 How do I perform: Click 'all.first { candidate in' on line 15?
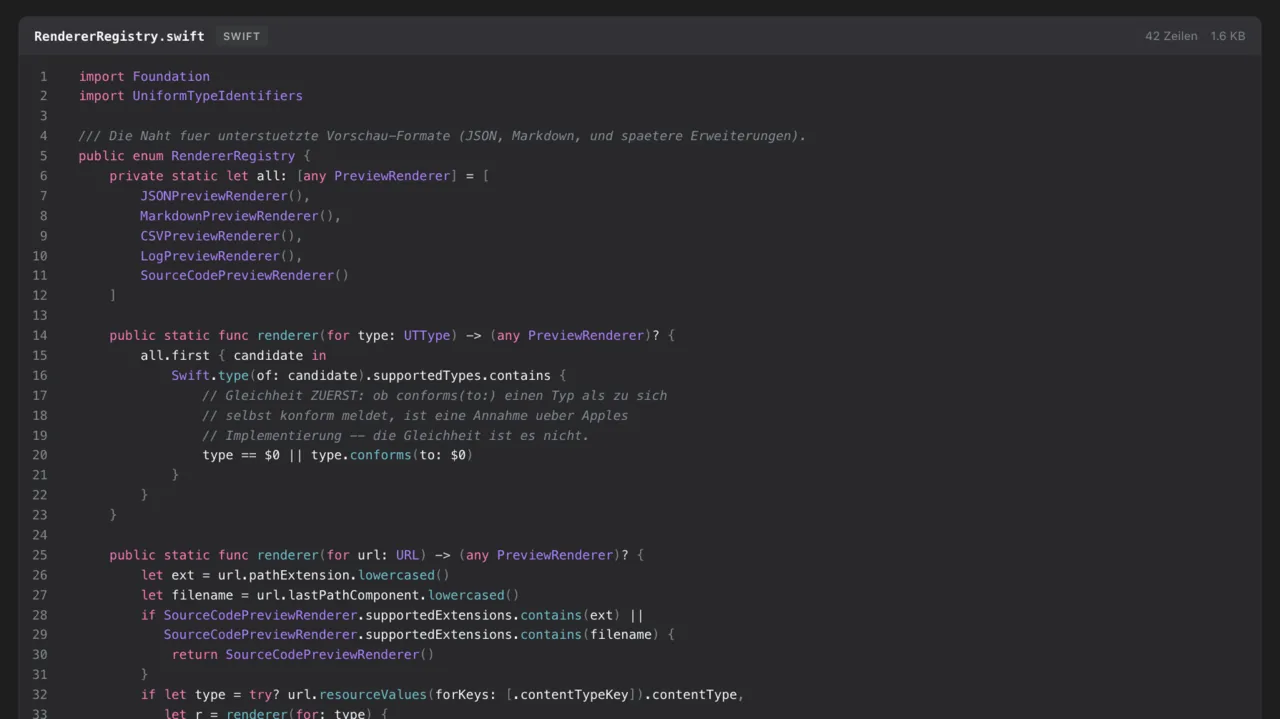point(233,355)
